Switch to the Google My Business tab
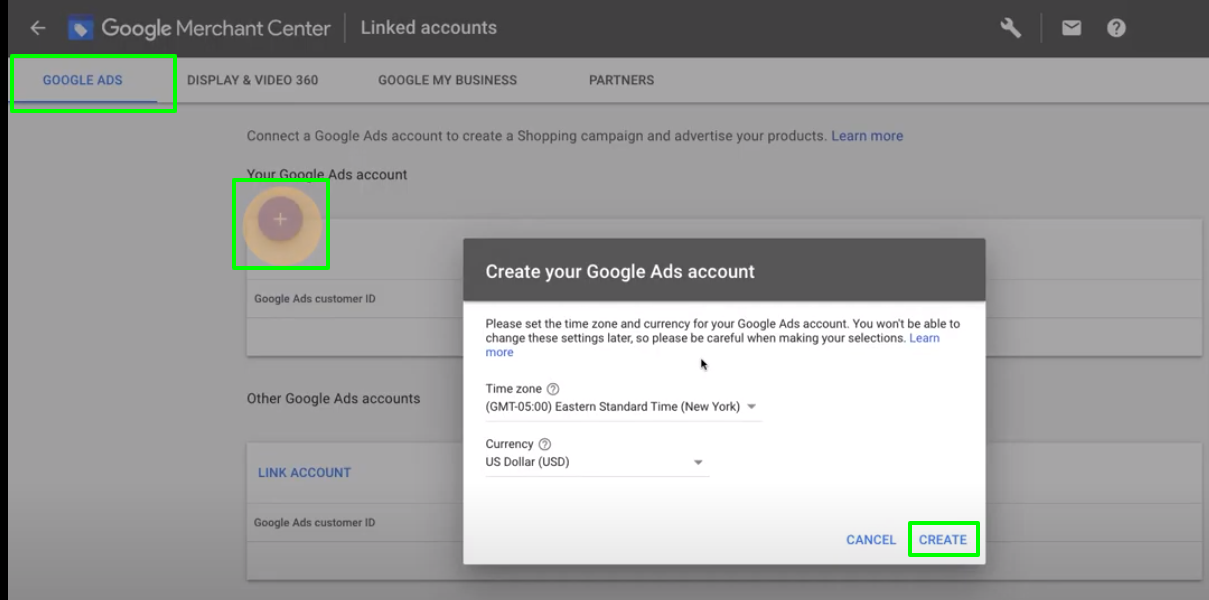The image size is (1209, 600). pos(447,80)
